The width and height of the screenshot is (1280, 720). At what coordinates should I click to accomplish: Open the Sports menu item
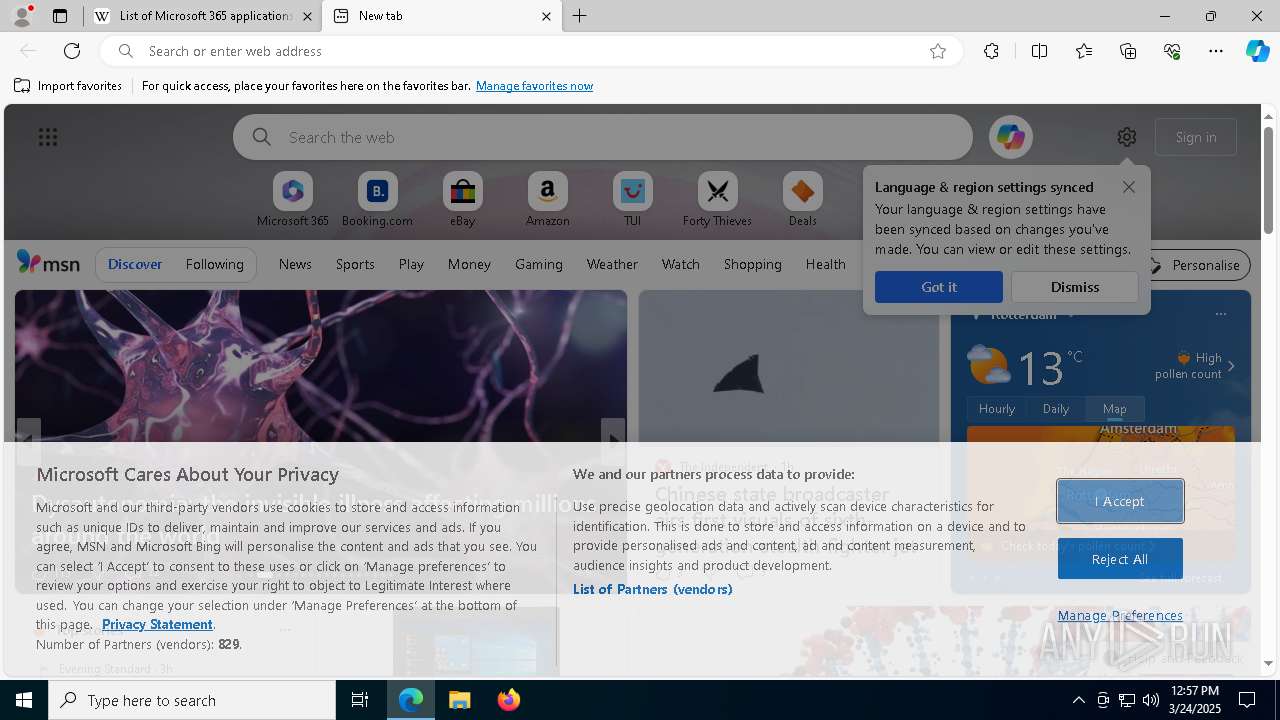coord(355,264)
